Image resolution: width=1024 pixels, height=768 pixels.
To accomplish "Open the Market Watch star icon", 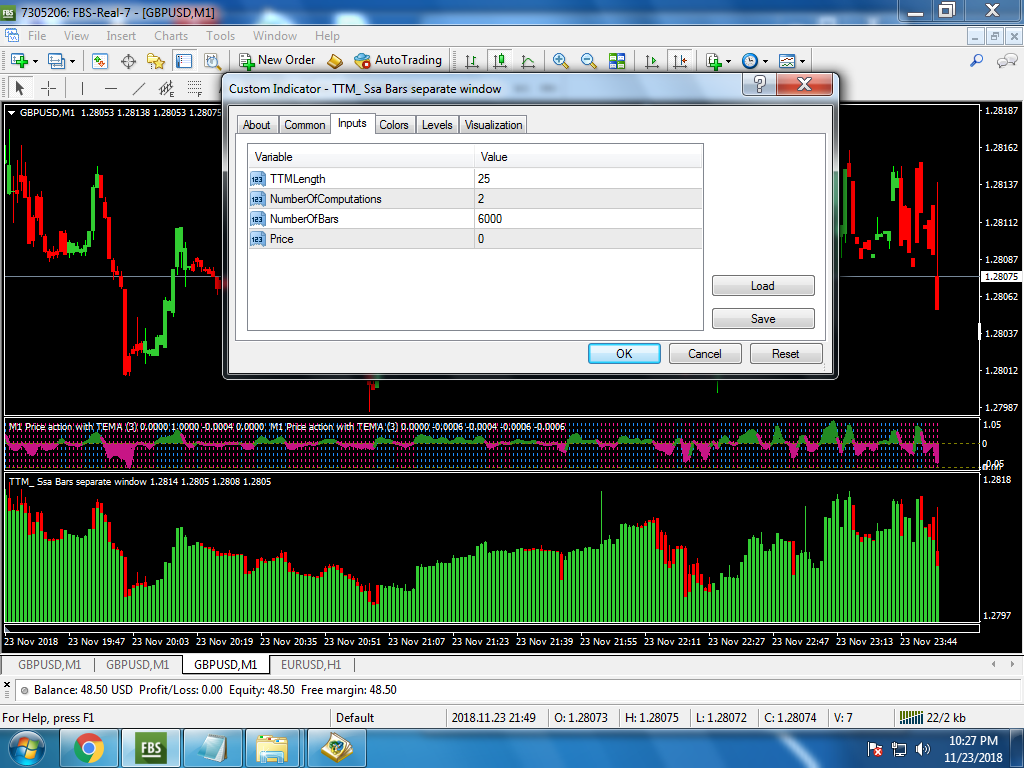I will coord(156,61).
